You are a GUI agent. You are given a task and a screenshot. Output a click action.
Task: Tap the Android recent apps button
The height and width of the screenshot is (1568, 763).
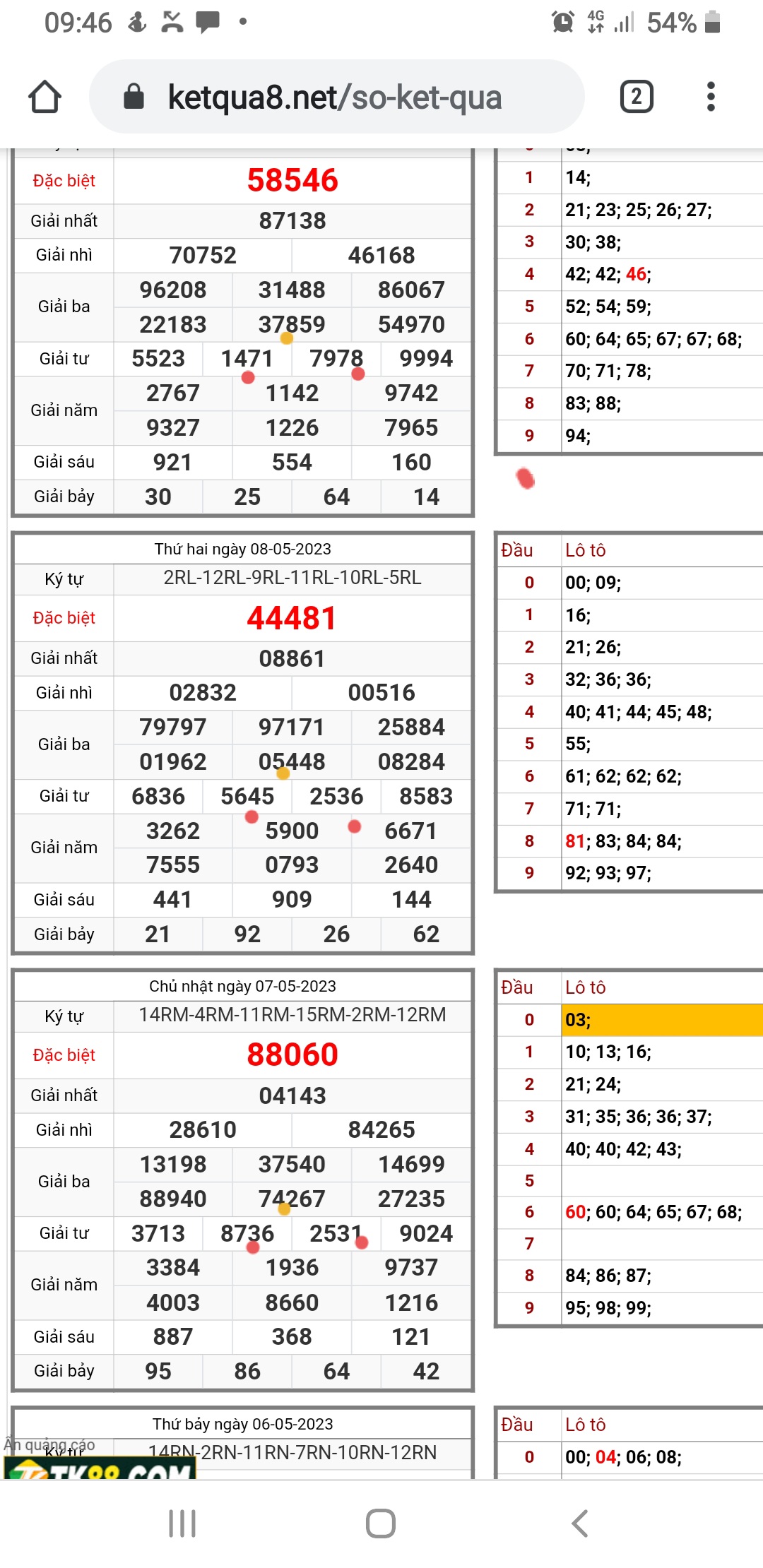click(x=182, y=1524)
